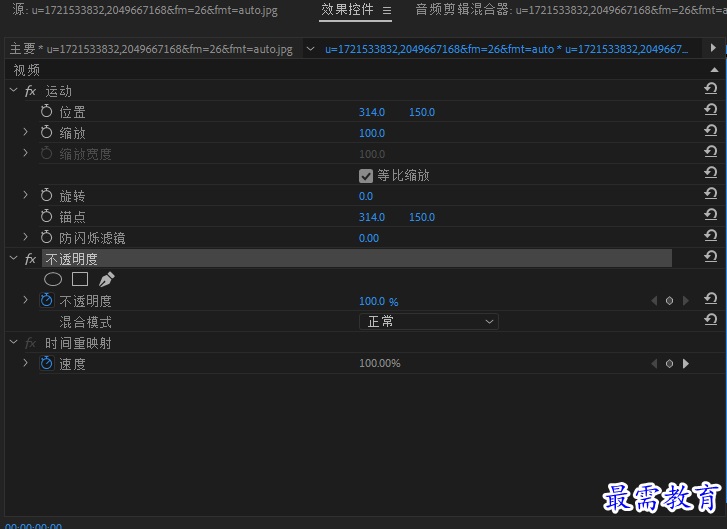Go to previous keyframe for 速度
The width and height of the screenshot is (727, 529).
654,364
